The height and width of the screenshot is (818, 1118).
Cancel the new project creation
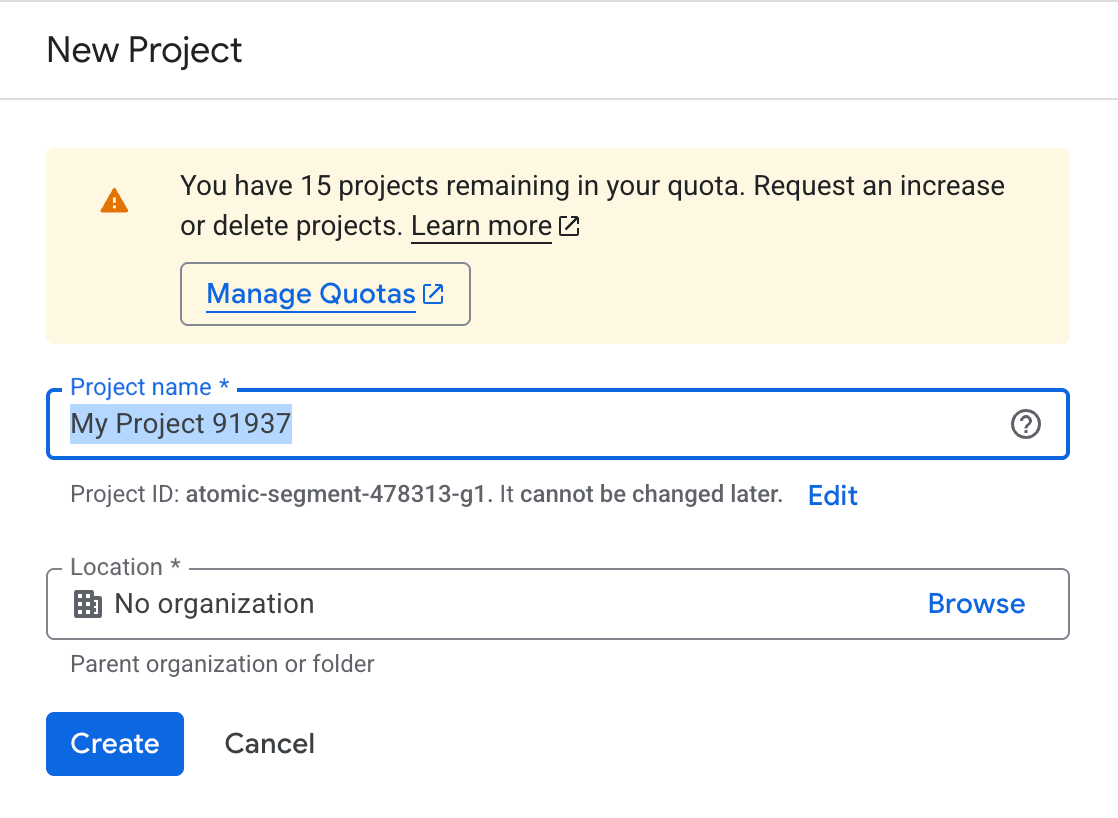269,744
